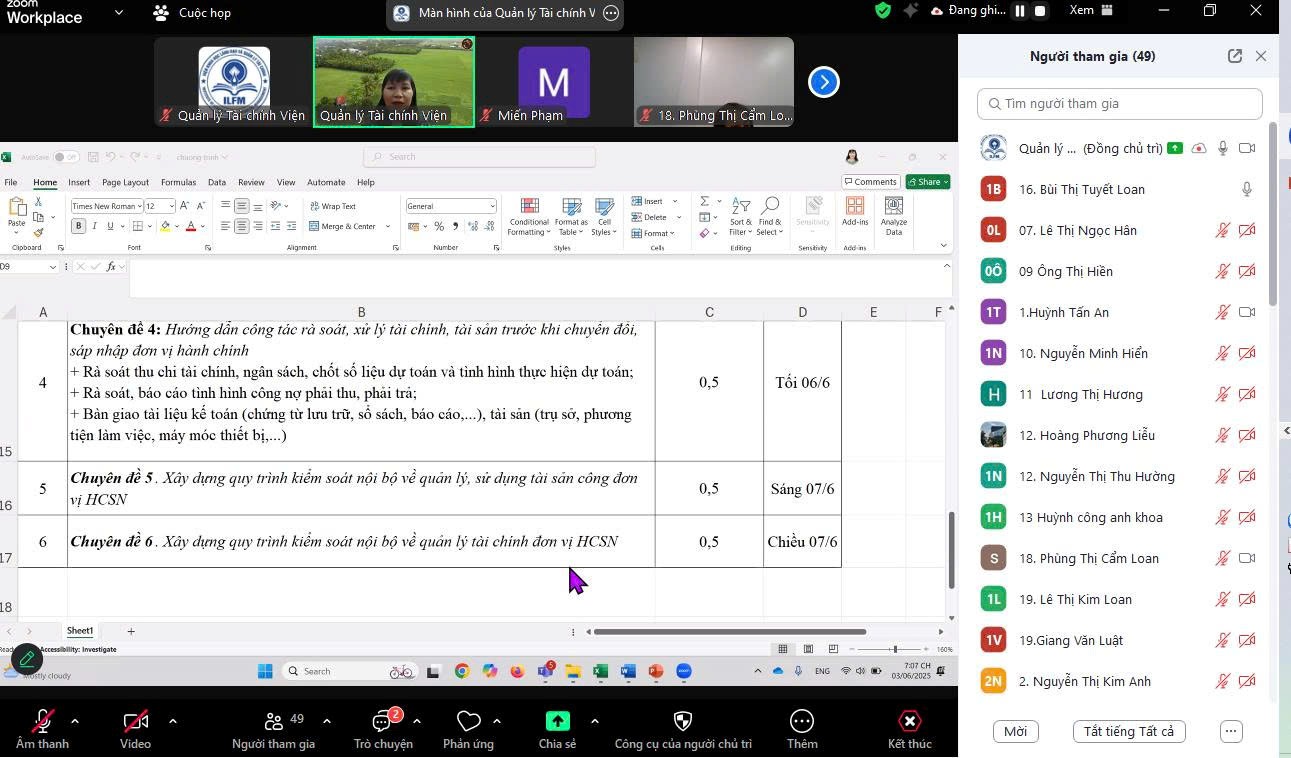
Task: Expand audio options arrow beside Âm thanh
Action: (x=75, y=721)
